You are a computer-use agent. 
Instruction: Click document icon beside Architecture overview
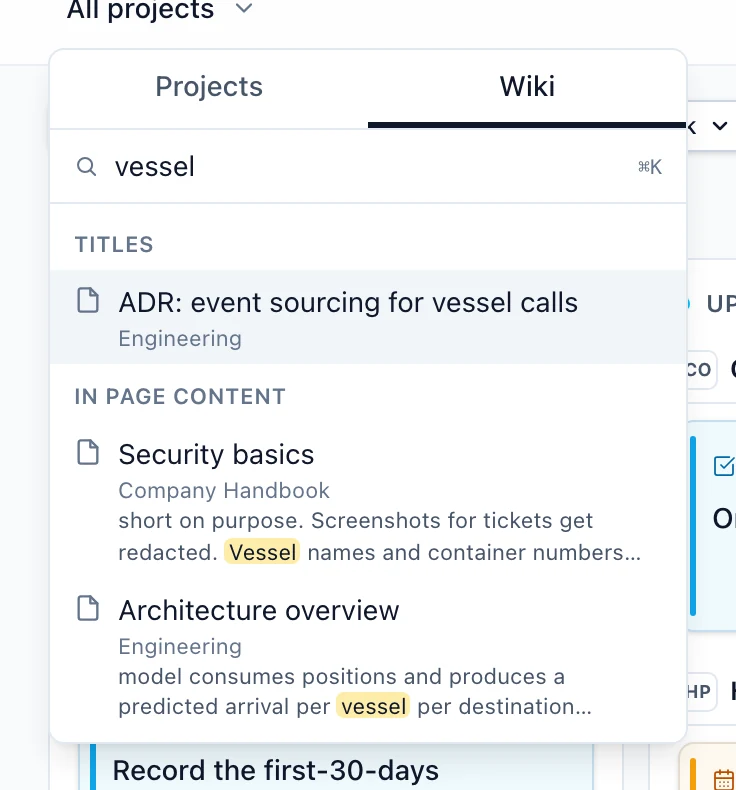coord(88,608)
